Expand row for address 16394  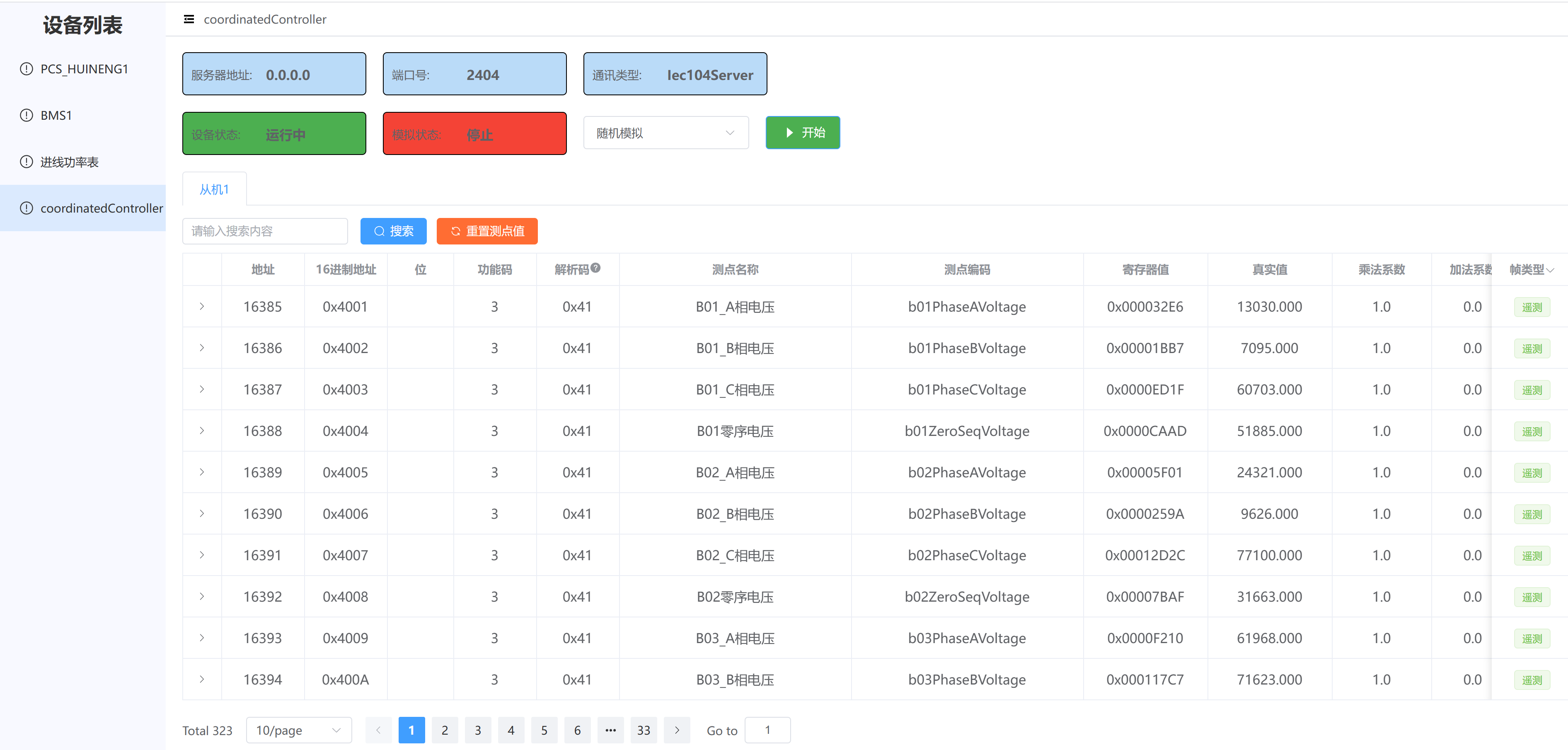pos(202,679)
